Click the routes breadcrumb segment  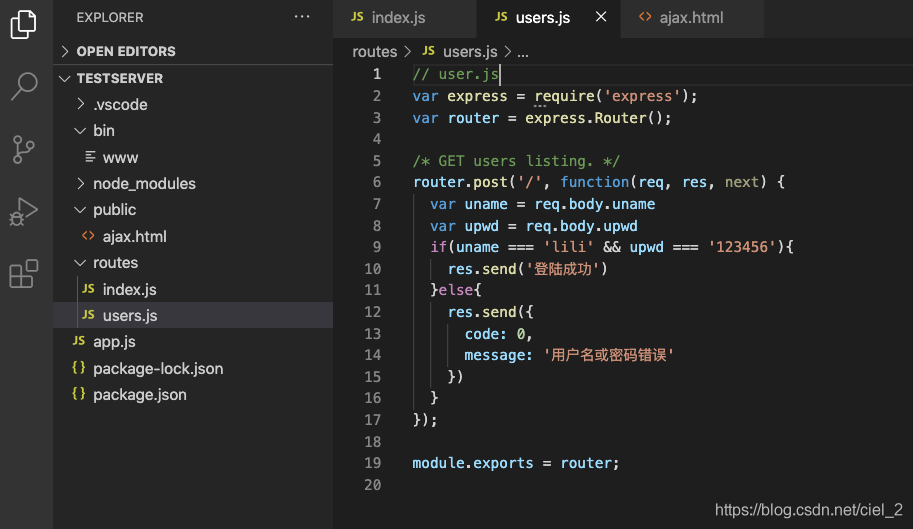tap(375, 51)
